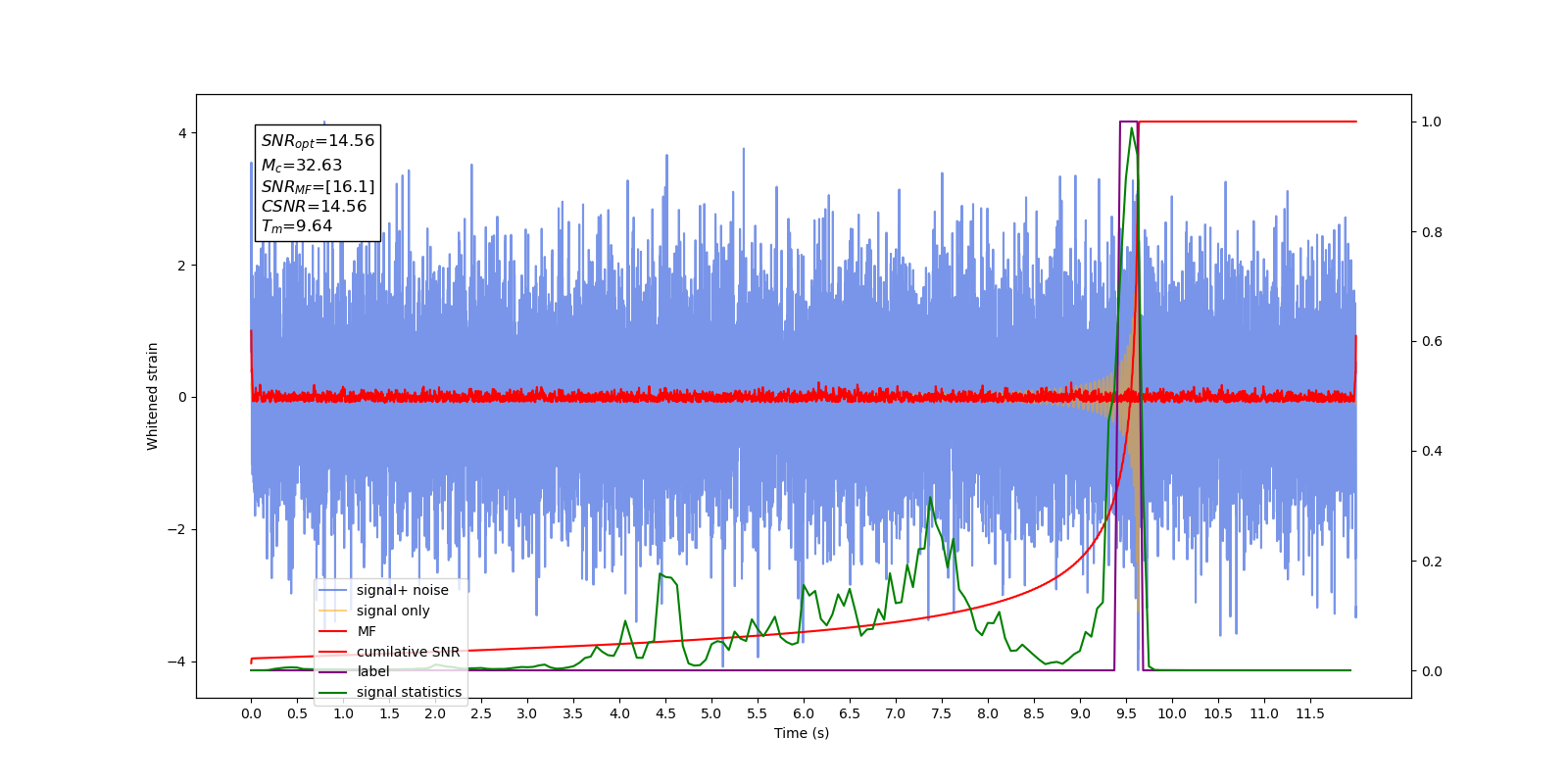This screenshot has width=1568, height=784.
Task: Click the 11.5 tick on time axis
Action: [x=1310, y=713]
